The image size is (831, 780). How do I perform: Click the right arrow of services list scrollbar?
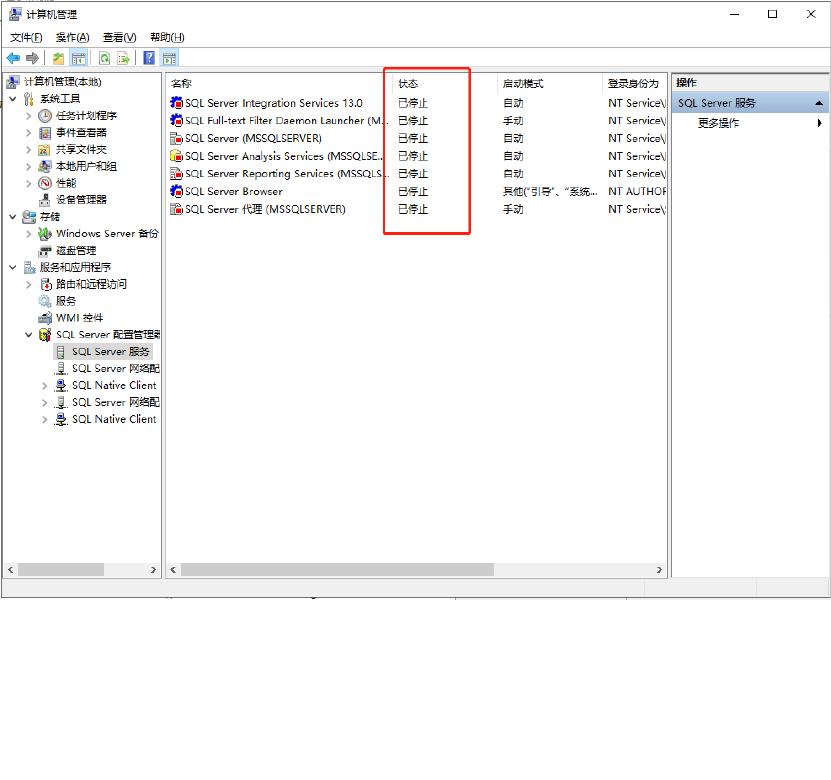[x=659, y=570]
